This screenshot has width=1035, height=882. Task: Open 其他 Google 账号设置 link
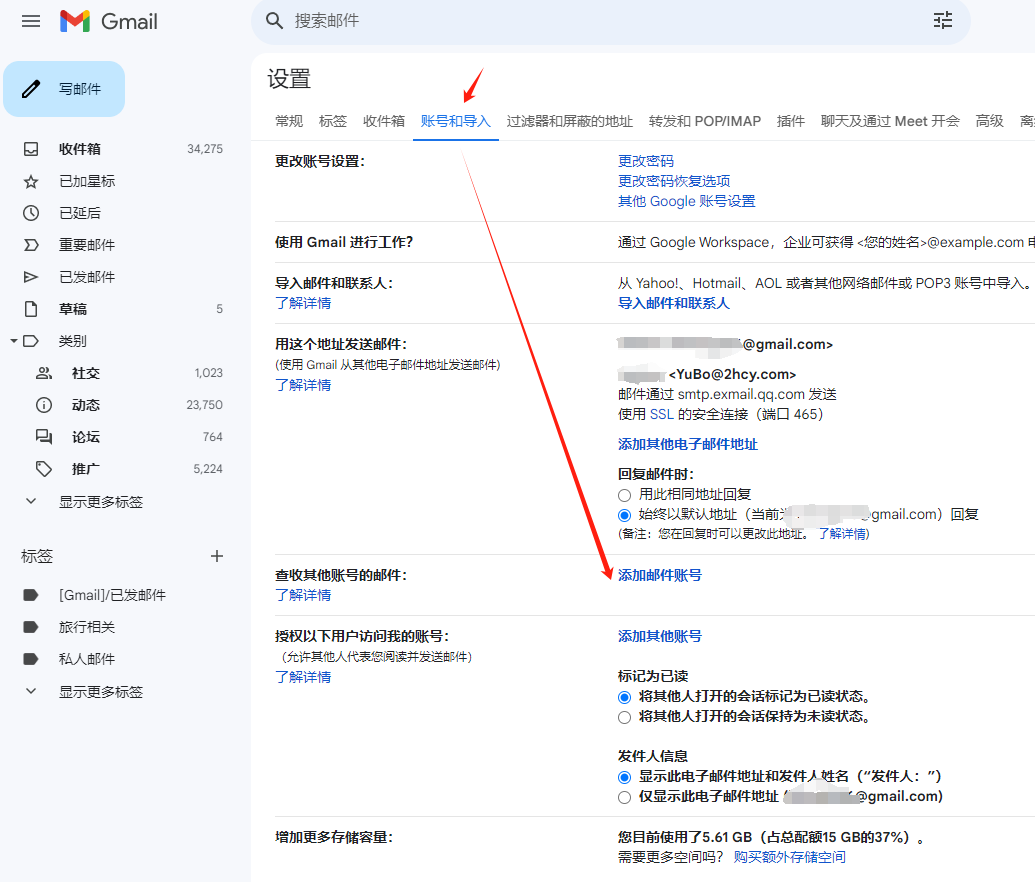pyautogui.click(x=686, y=201)
